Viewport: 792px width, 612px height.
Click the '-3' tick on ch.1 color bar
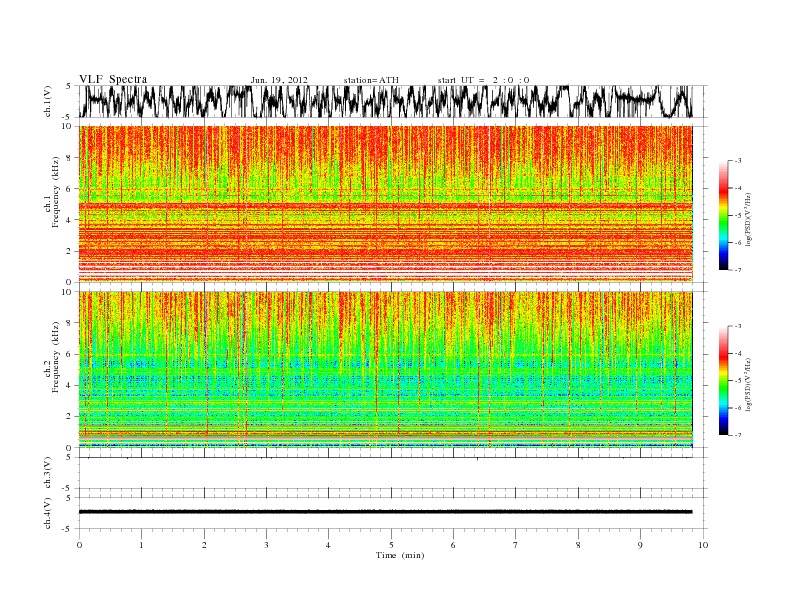[x=738, y=161]
